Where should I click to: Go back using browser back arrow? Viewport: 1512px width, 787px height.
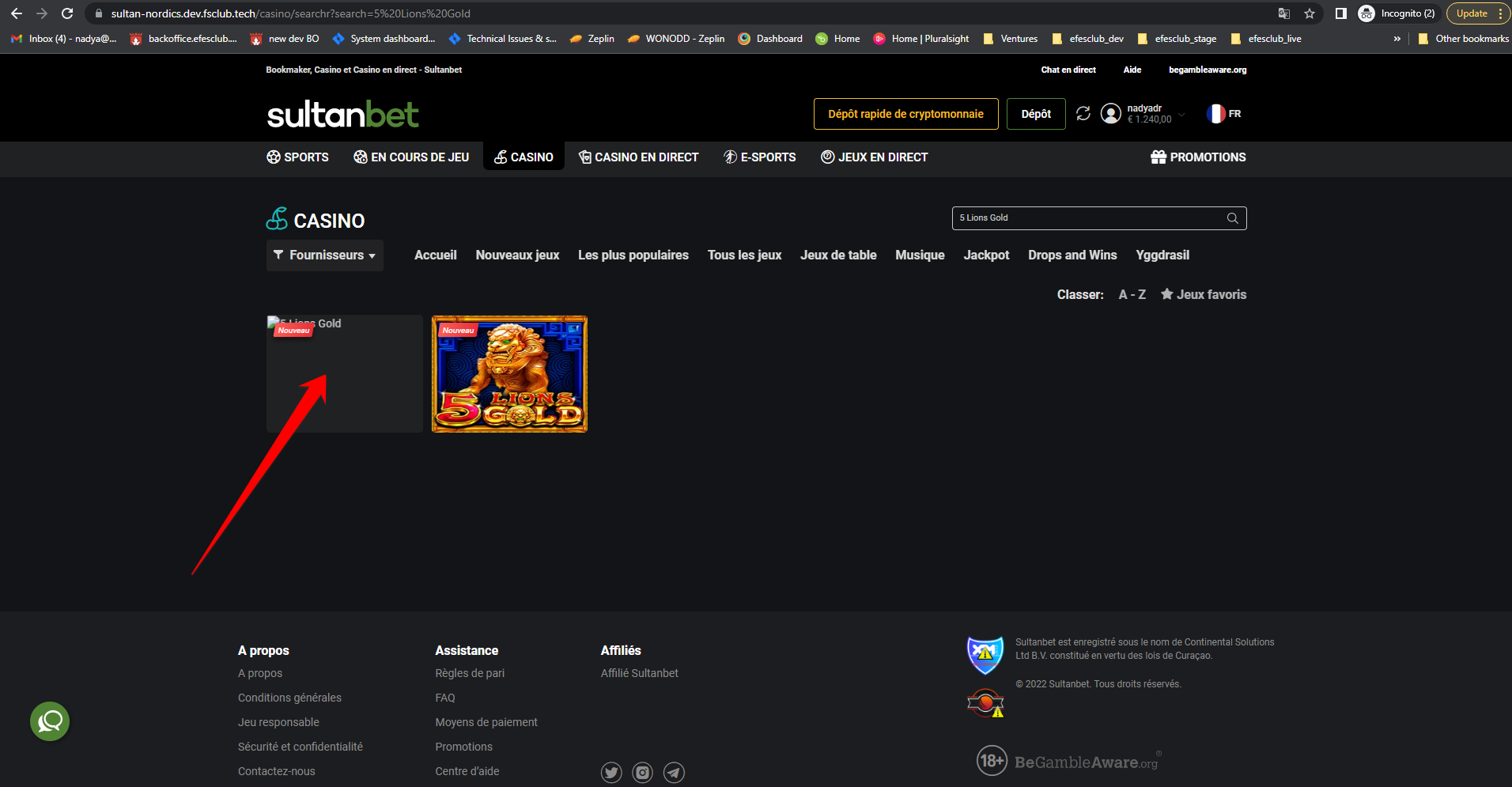17,13
